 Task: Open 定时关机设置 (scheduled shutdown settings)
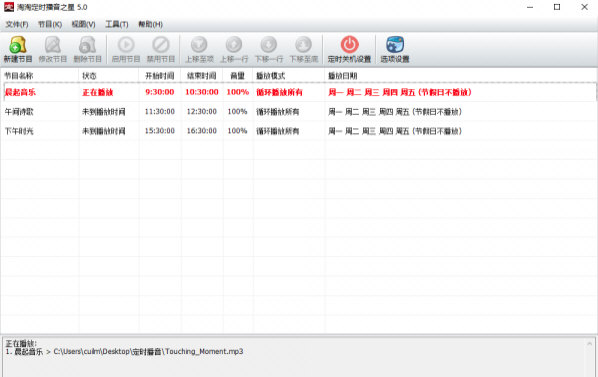[349, 49]
